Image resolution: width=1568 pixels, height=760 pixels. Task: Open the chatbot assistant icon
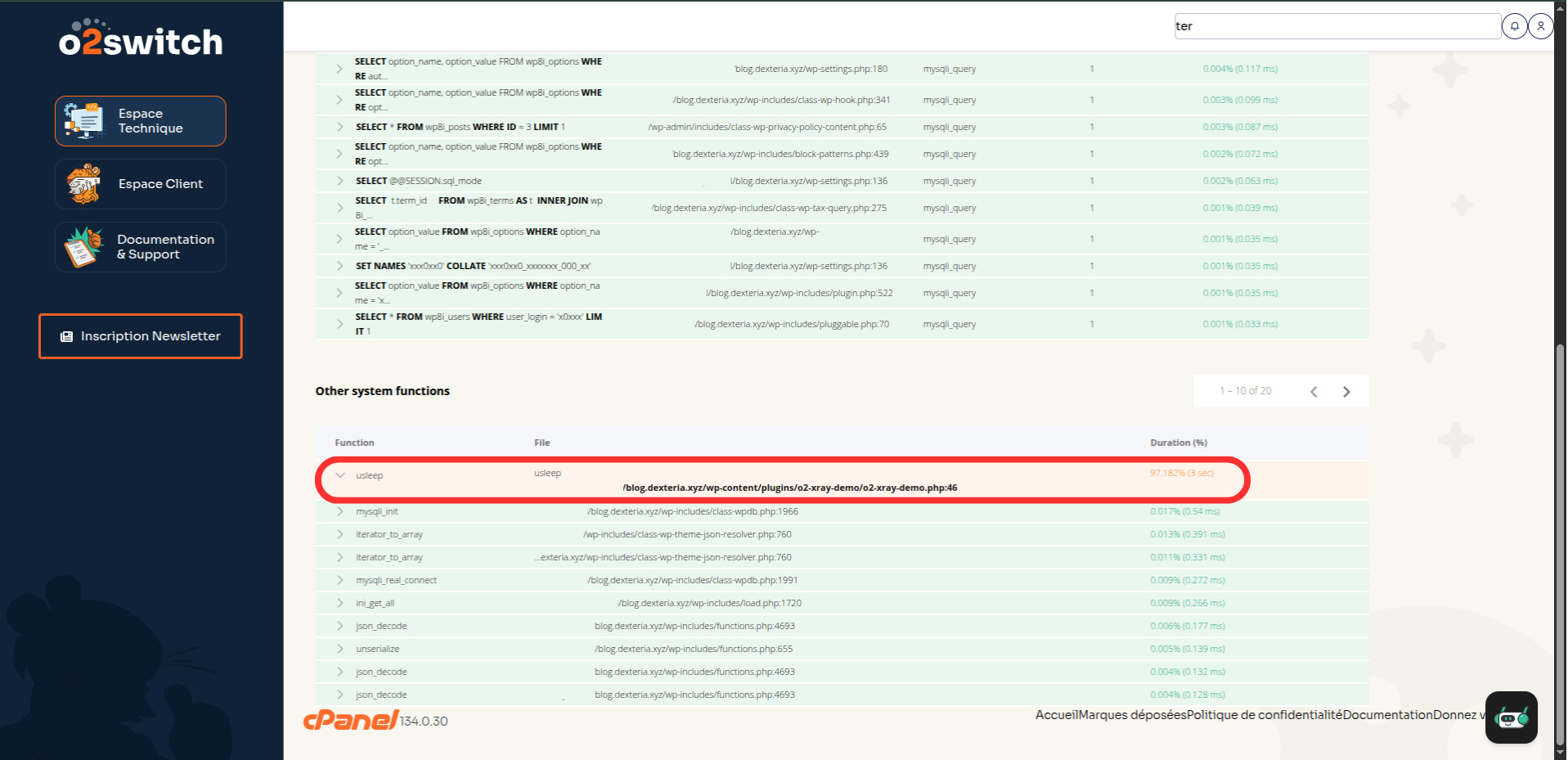point(1512,717)
